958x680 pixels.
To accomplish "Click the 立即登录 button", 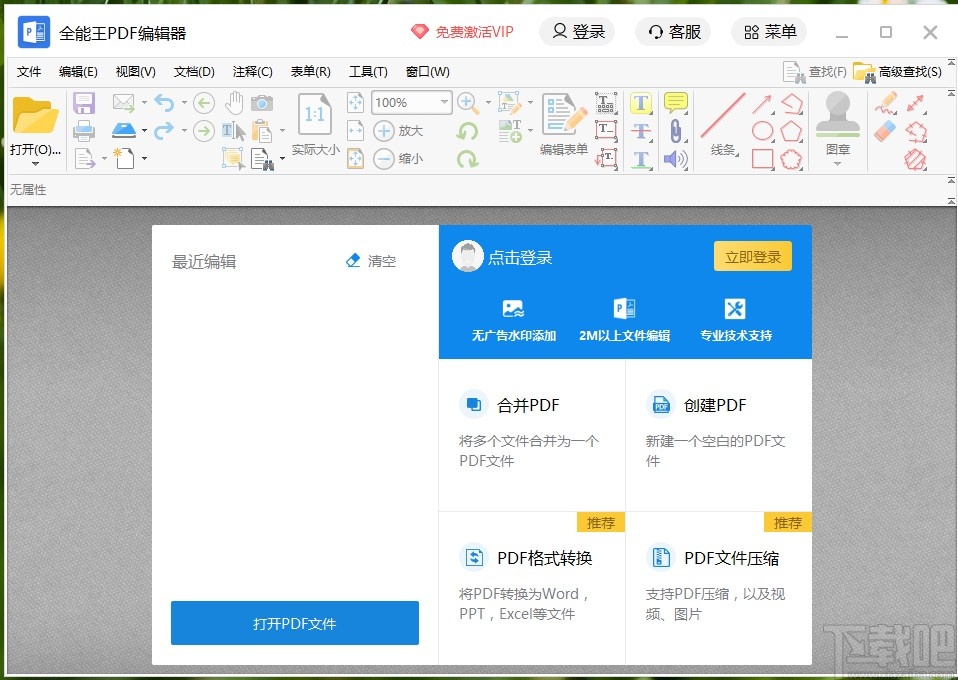I will pyautogui.click(x=753, y=257).
